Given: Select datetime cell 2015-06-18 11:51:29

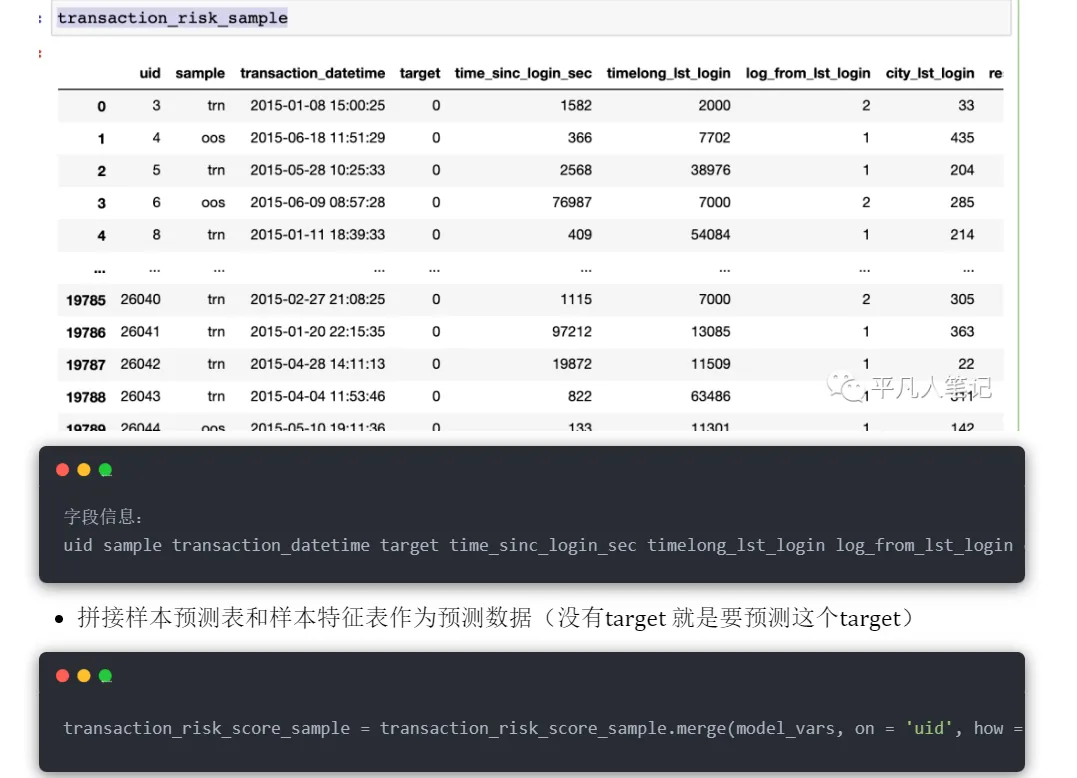Looking at the screenshot, I should (317, 138).
